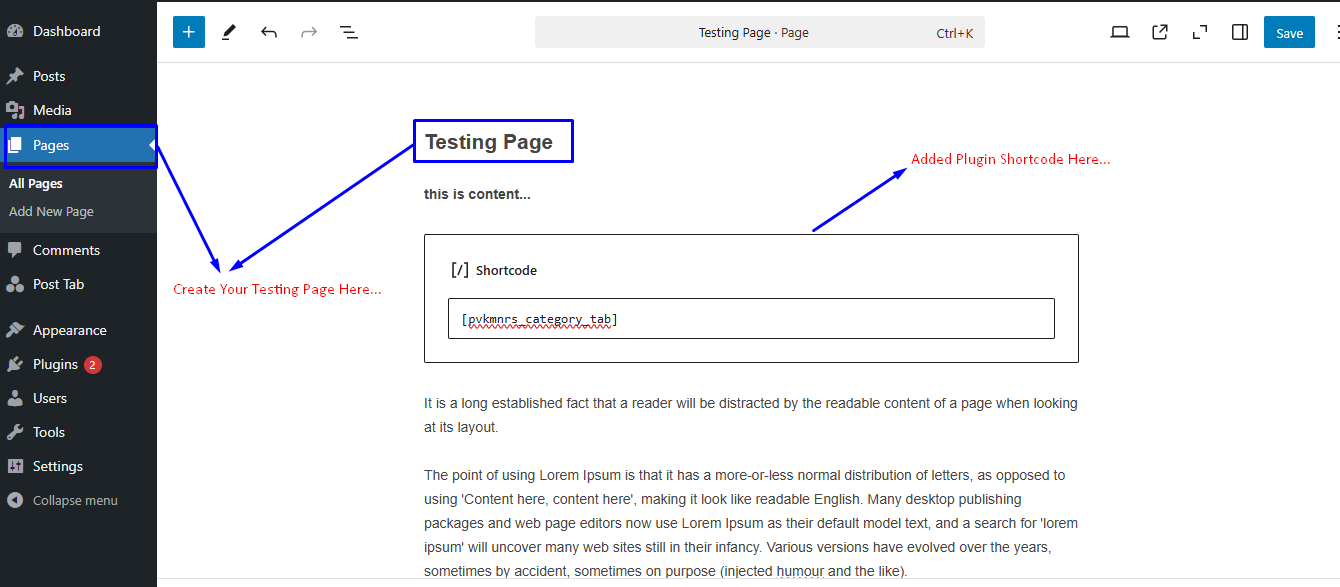The image size is (1340, 587).
Task: Open Dashboard in the admin sidebar
Action: 78,31
